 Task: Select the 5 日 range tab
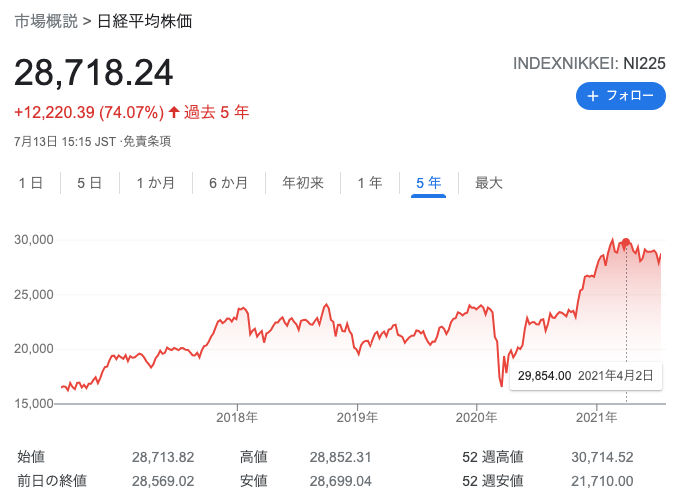click(89, 183)
